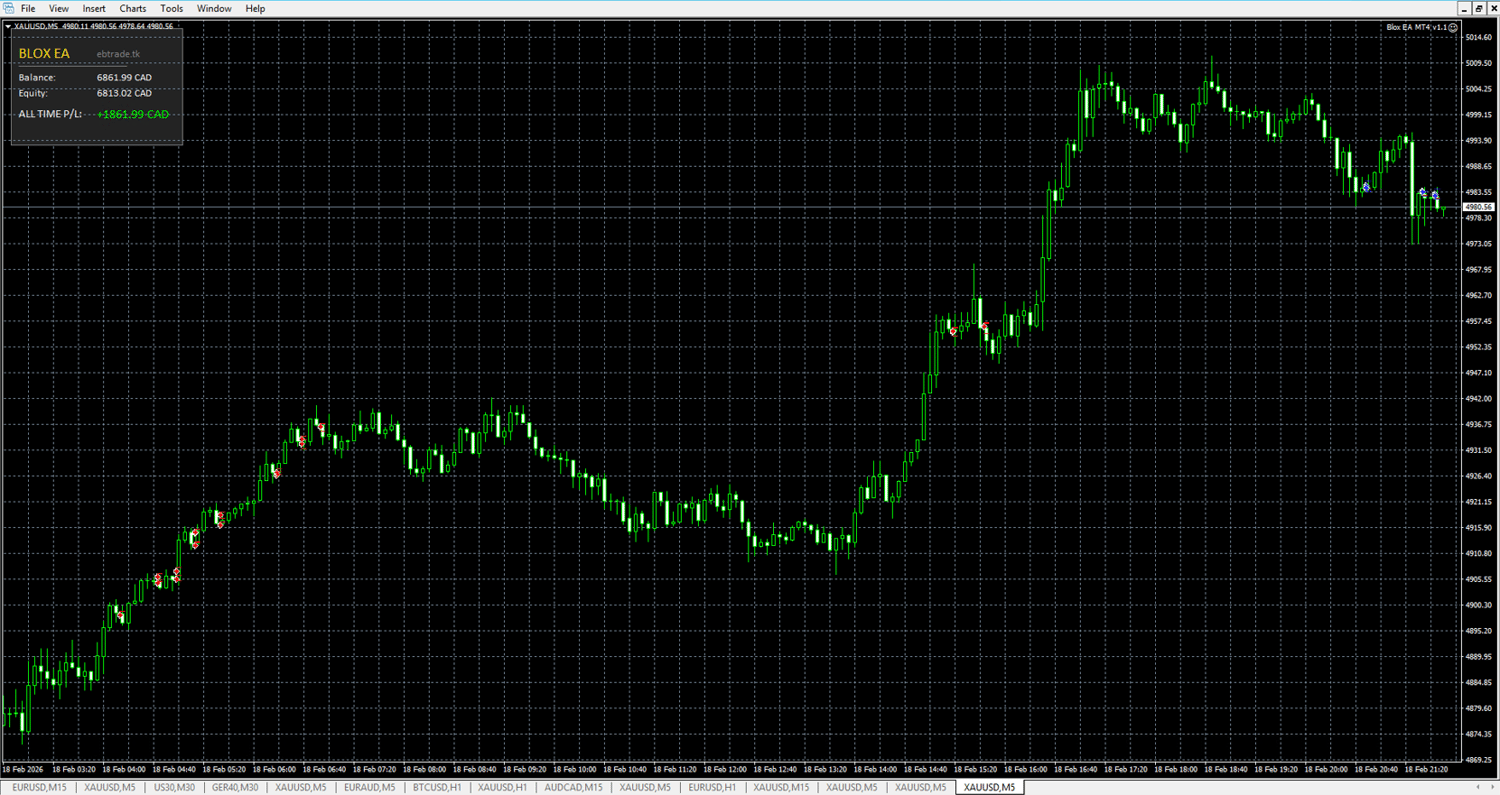Click the 5014.60 price scale label
Screen dimensions: 1500x795
(1478, 38)
